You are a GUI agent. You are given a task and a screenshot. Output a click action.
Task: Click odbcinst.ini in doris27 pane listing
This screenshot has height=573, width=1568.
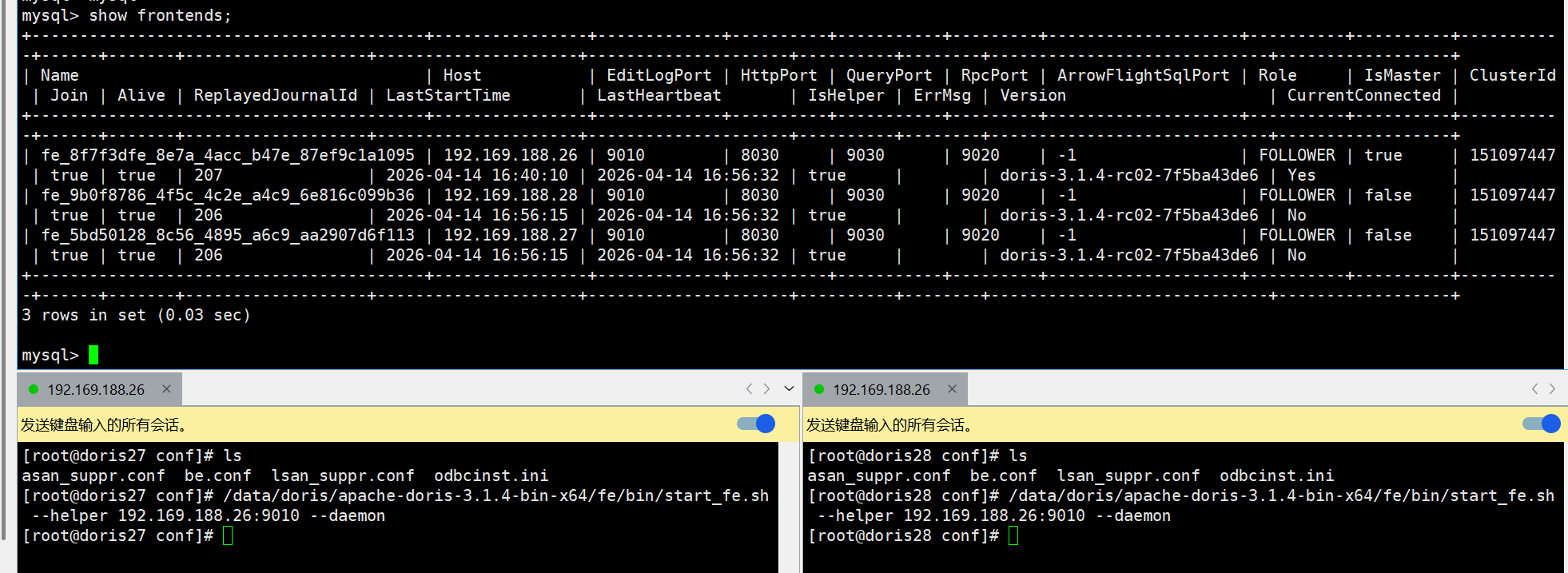pos(491,476)
